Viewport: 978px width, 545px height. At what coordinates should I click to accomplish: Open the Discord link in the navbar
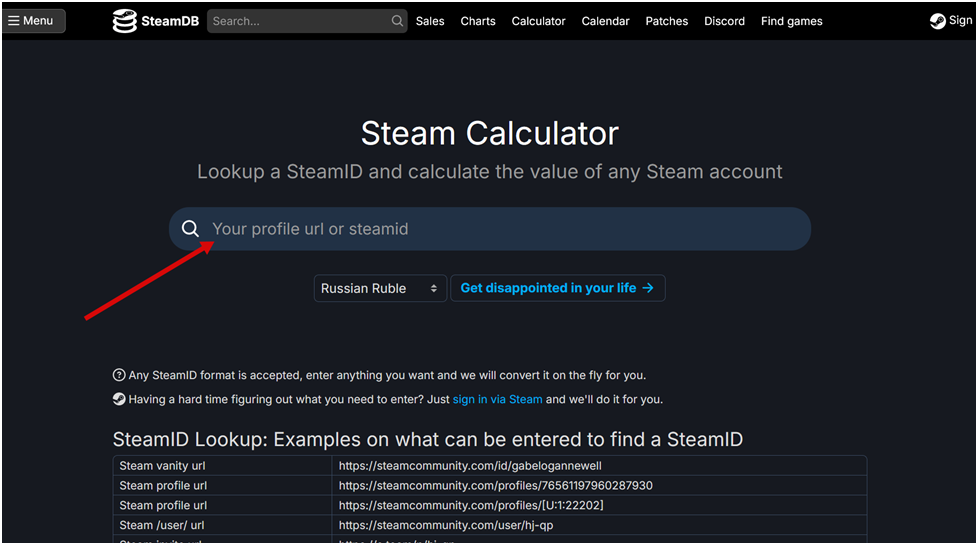click(724, 21)
